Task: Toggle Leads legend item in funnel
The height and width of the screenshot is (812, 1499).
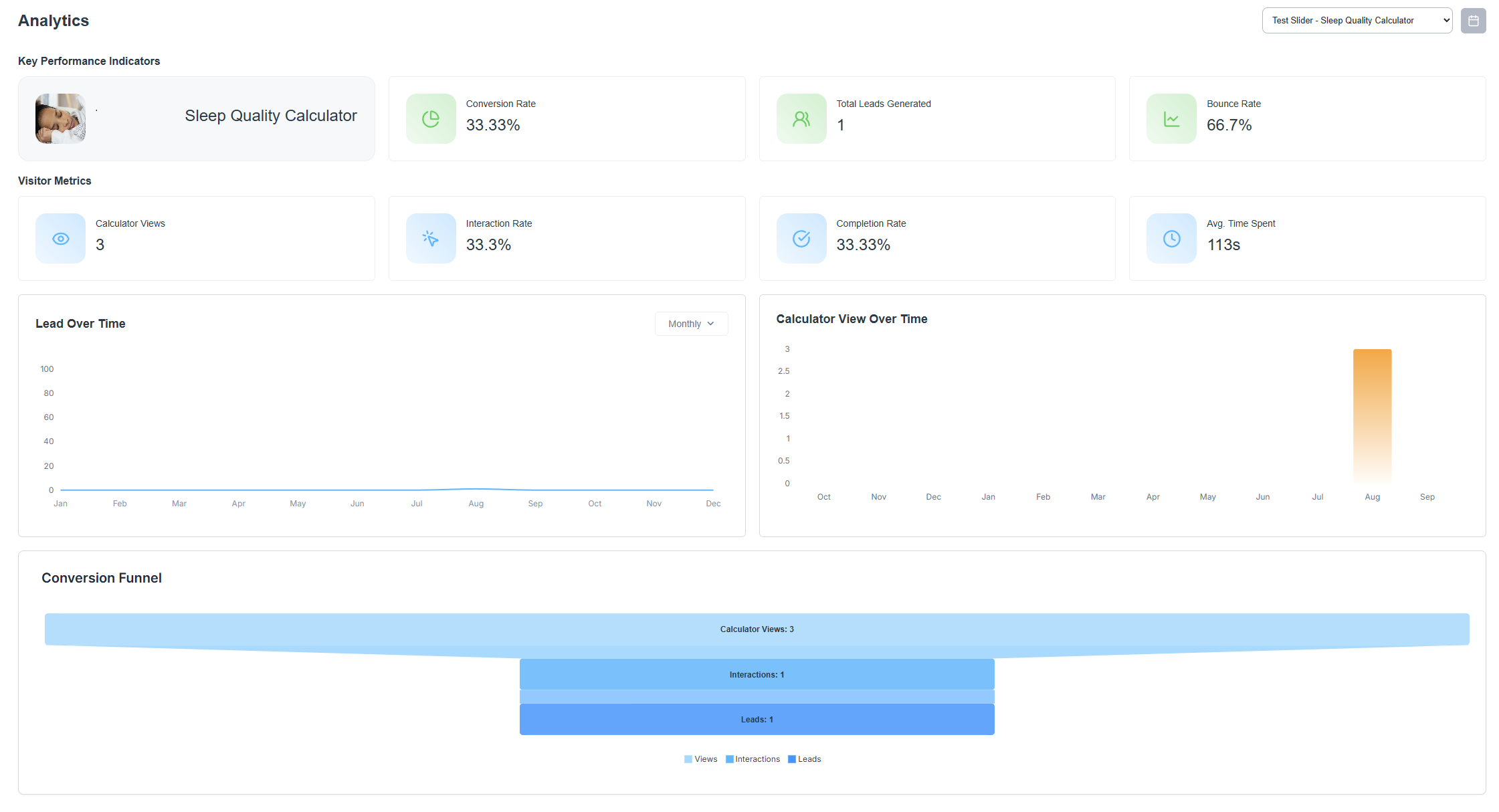Action: coord(805,759)
